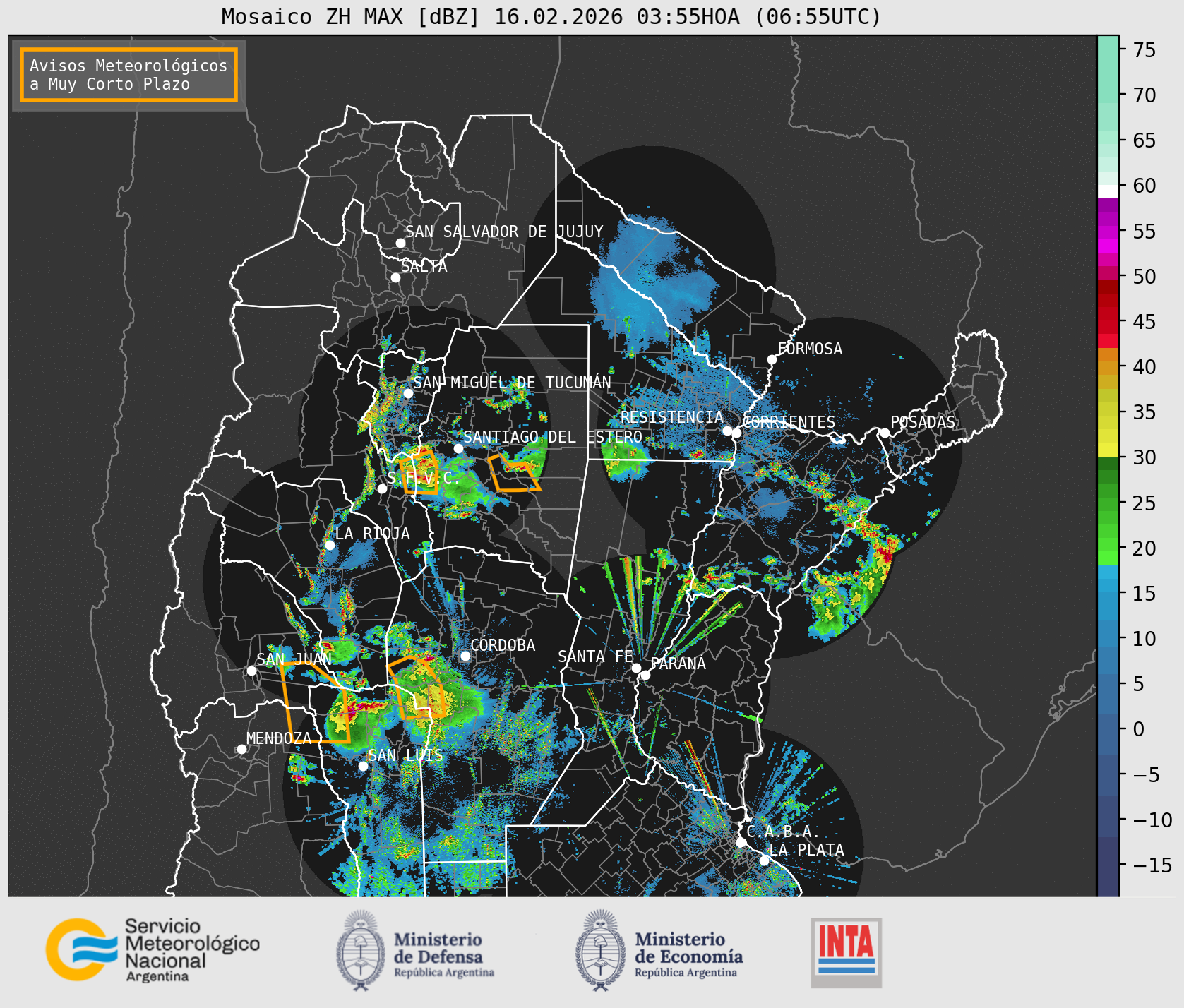
Task: Click the Santa Fe city label
Action: coord(596,656)
